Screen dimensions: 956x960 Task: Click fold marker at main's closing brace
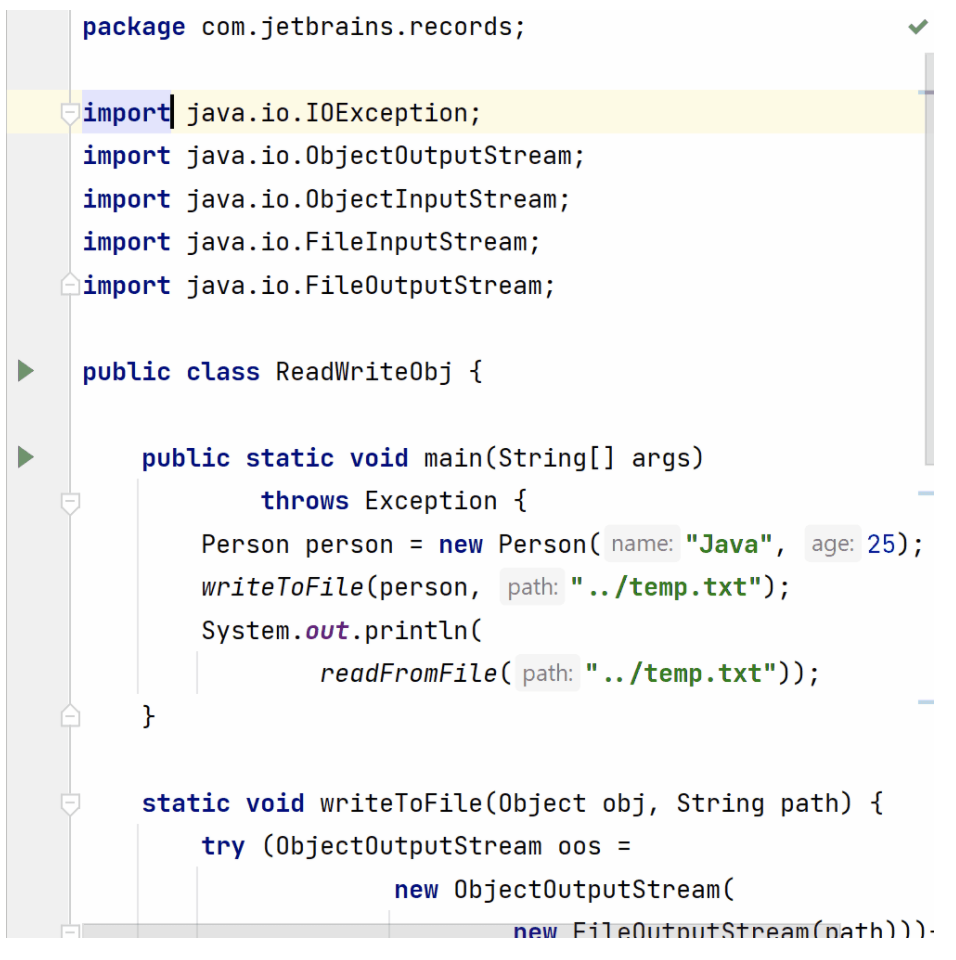(70, 716)
